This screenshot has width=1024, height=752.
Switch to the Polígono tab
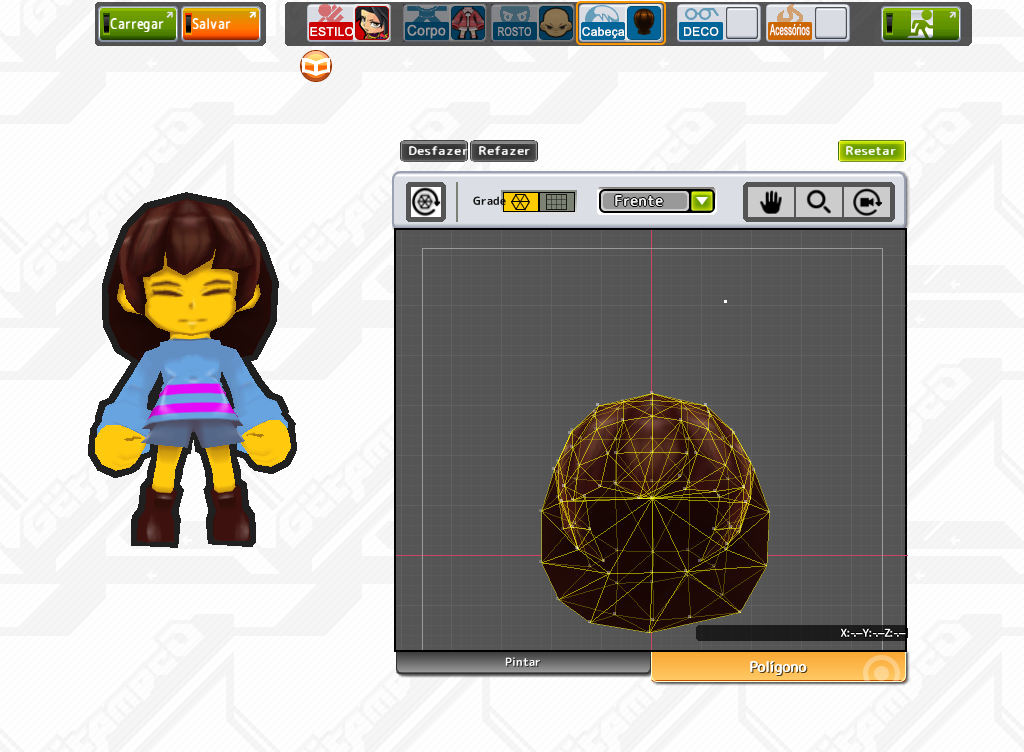click(778, 666)
